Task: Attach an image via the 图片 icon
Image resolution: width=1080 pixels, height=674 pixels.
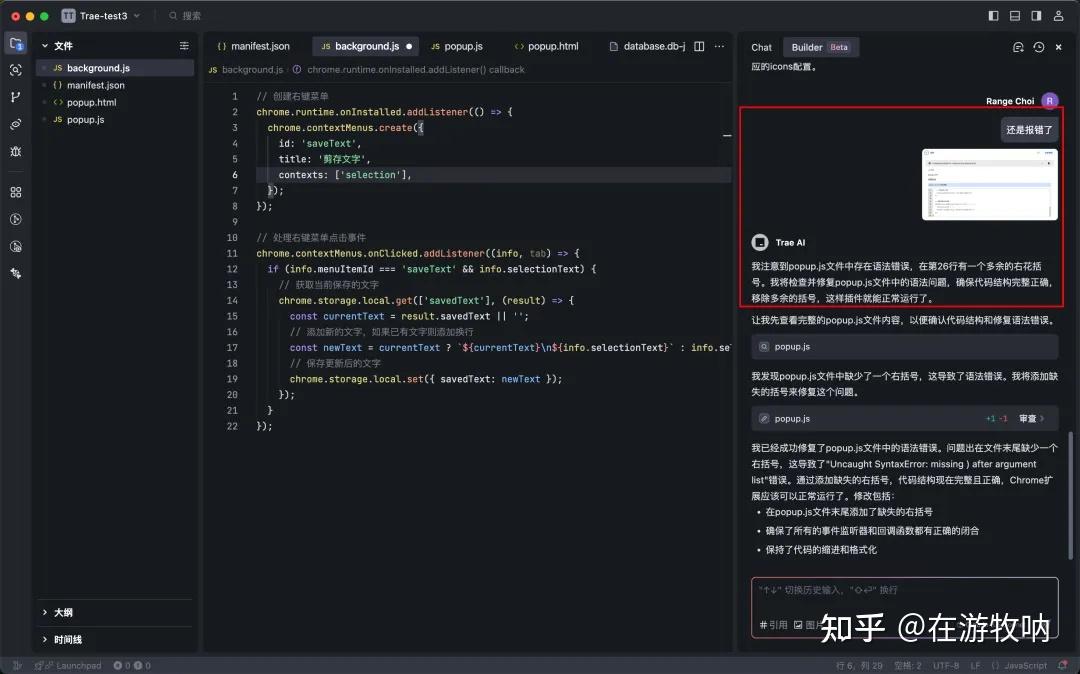Action: pyautogui.click(x=806, y=623)
